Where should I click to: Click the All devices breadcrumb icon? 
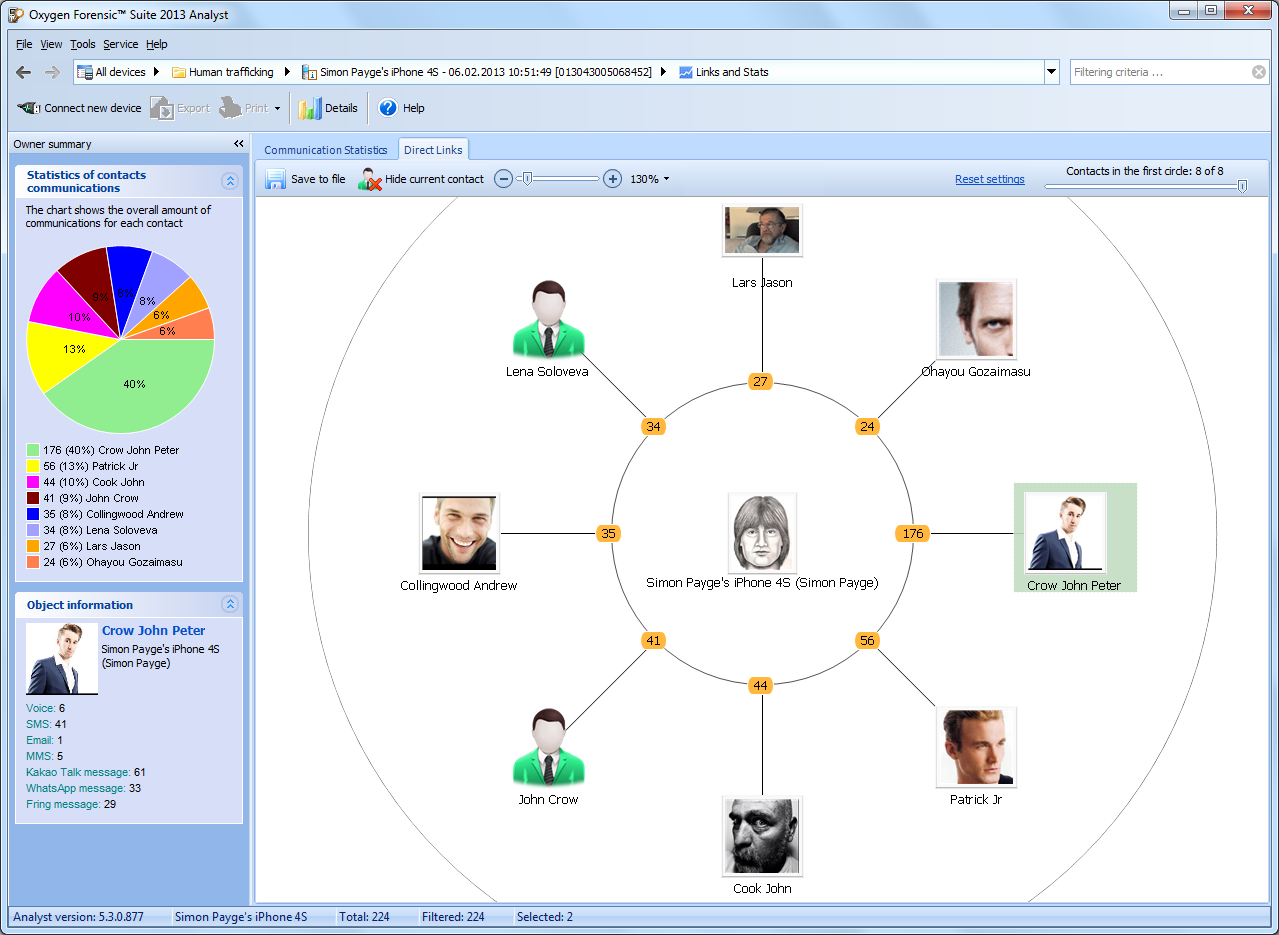tap(85, 72)
